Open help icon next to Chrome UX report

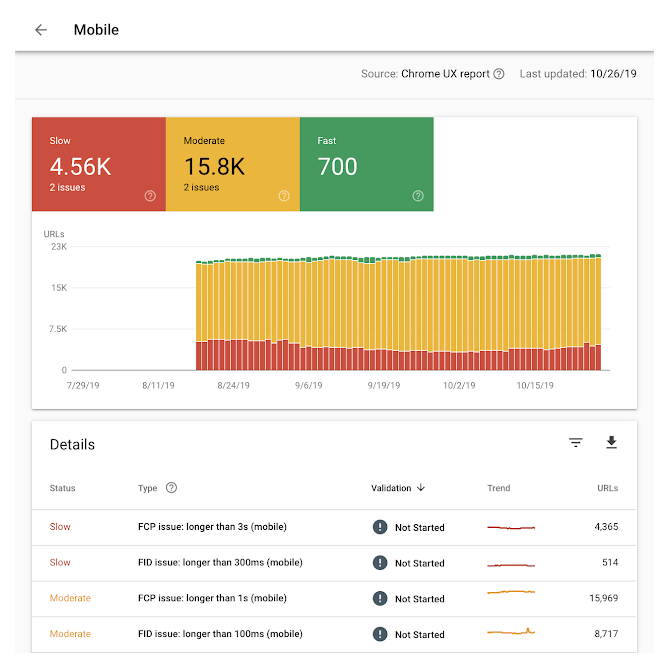coord(498,74)
